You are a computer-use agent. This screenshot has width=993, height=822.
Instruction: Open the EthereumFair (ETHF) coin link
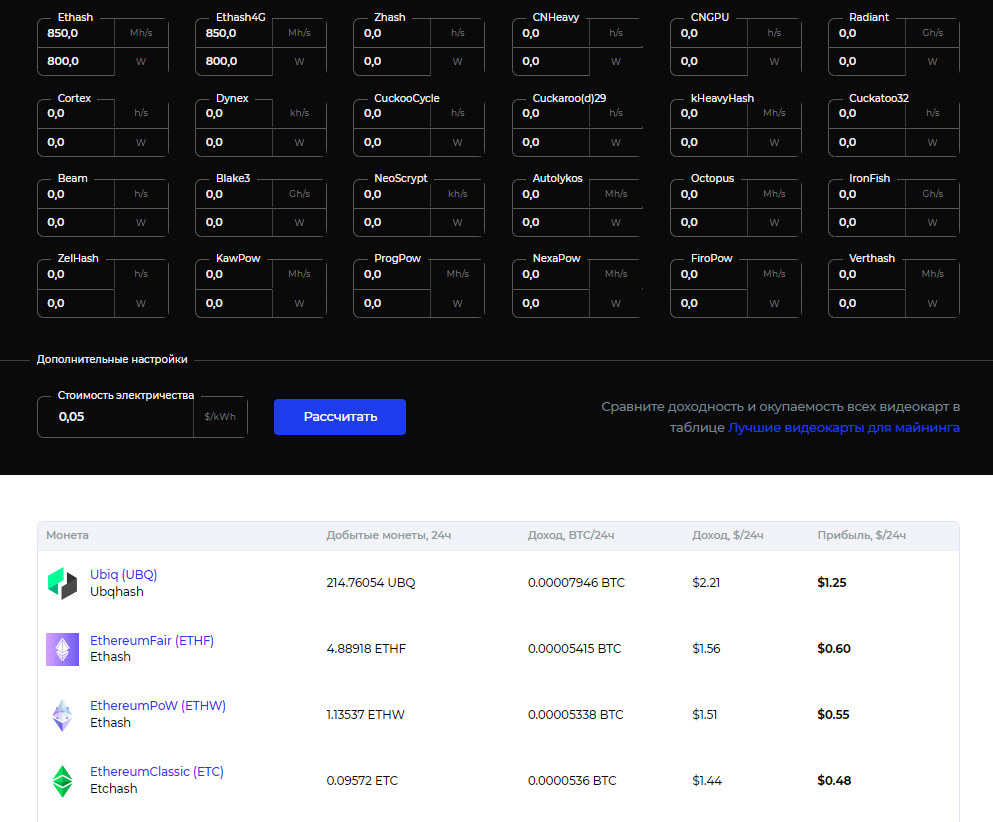point(151,640)
